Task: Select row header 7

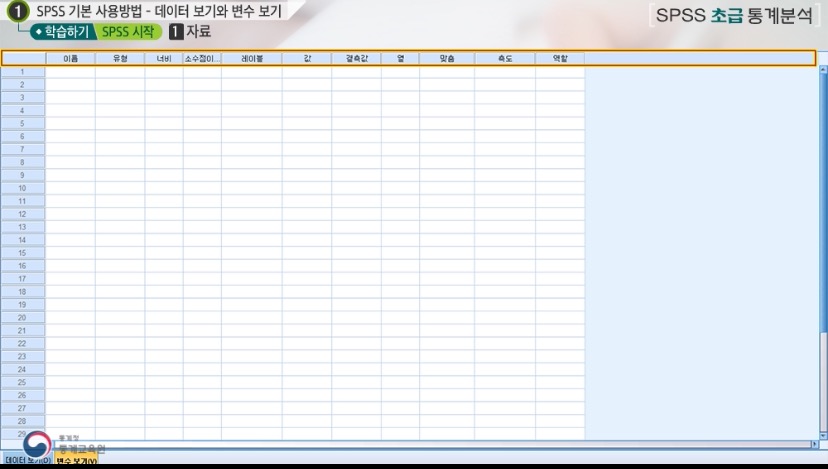Action: pyautogui.click(x=23, y=149)
